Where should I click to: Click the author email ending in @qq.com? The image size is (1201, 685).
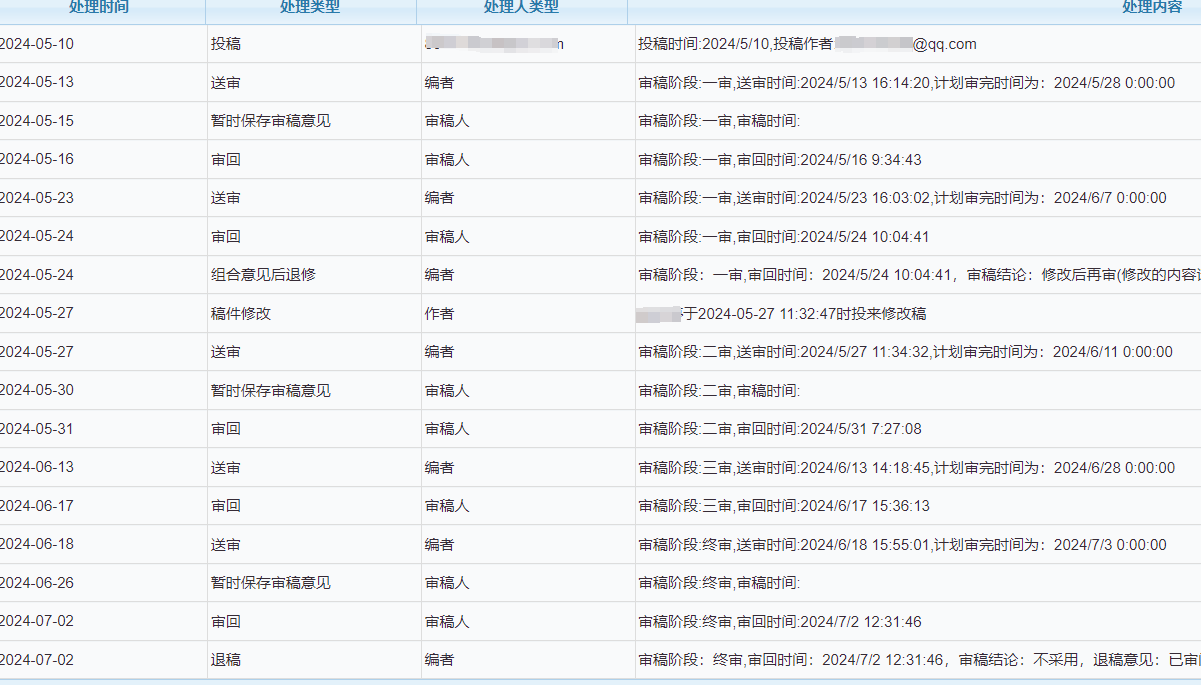pos(905,44)
